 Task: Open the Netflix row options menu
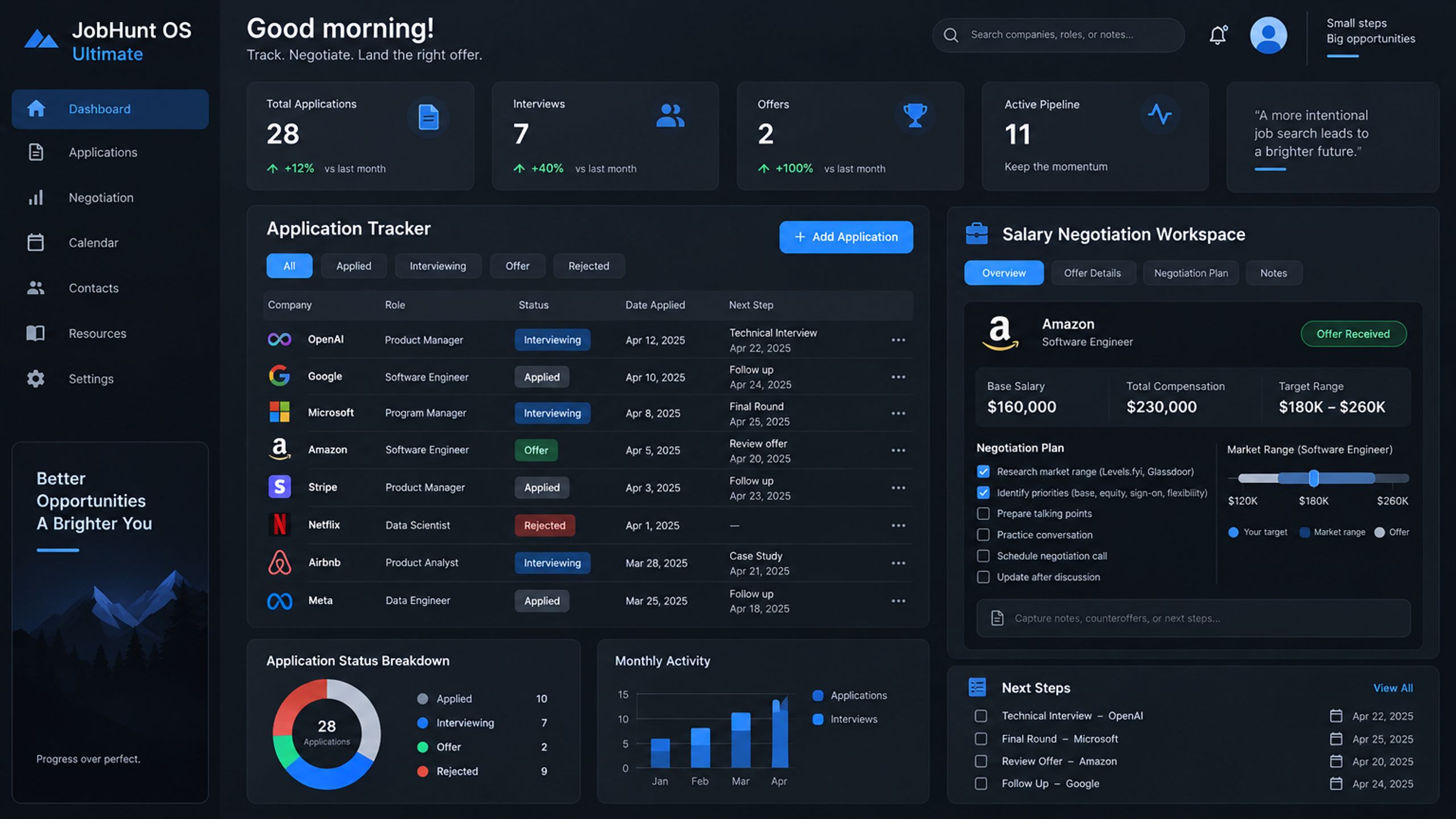899,526
